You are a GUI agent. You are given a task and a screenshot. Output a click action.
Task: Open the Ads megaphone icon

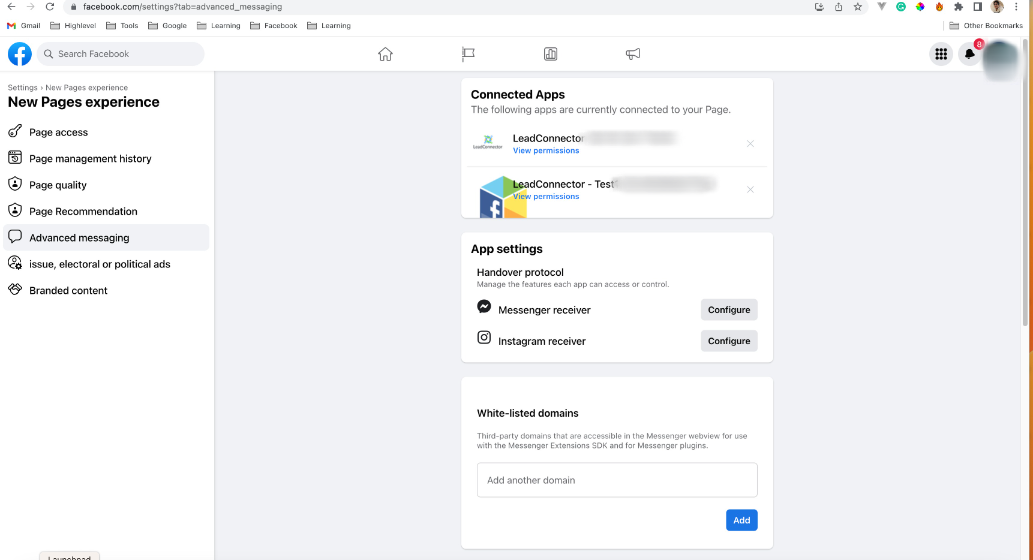633,54
